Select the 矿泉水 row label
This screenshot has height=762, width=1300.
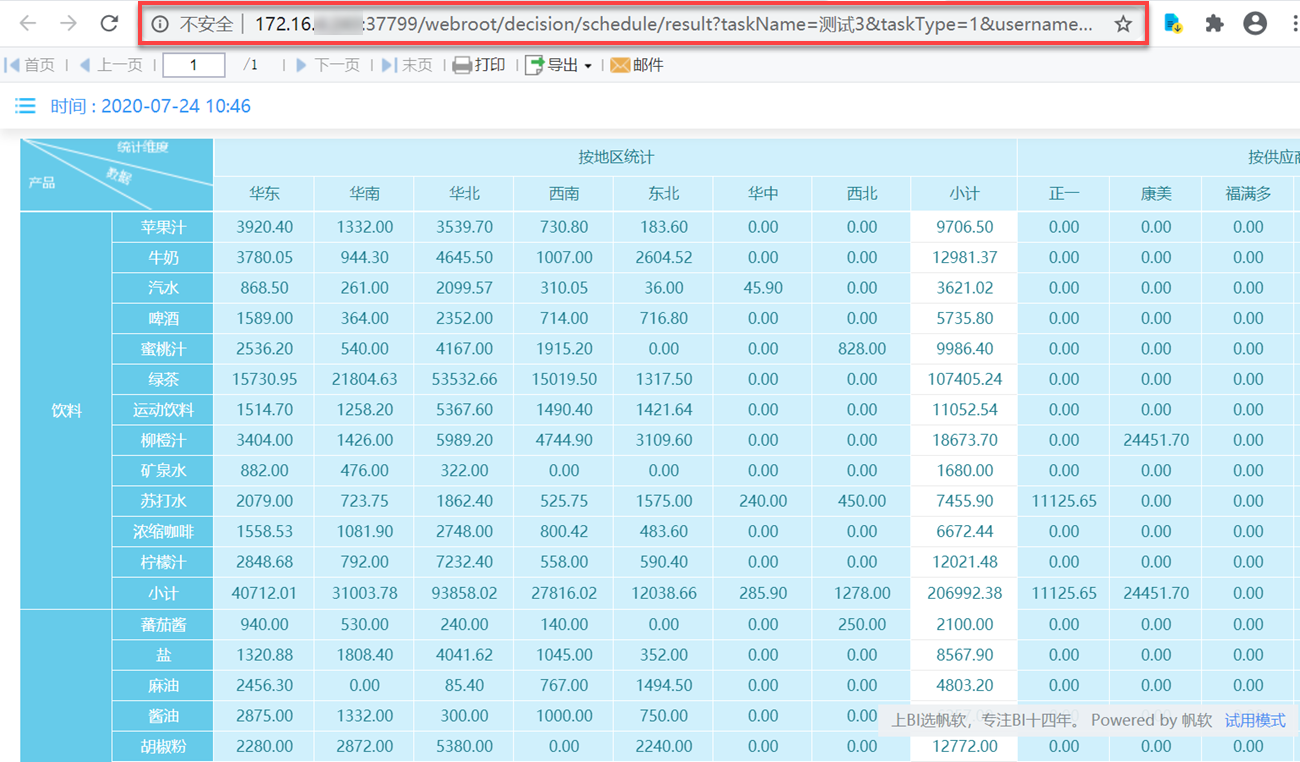click(163, 471)
